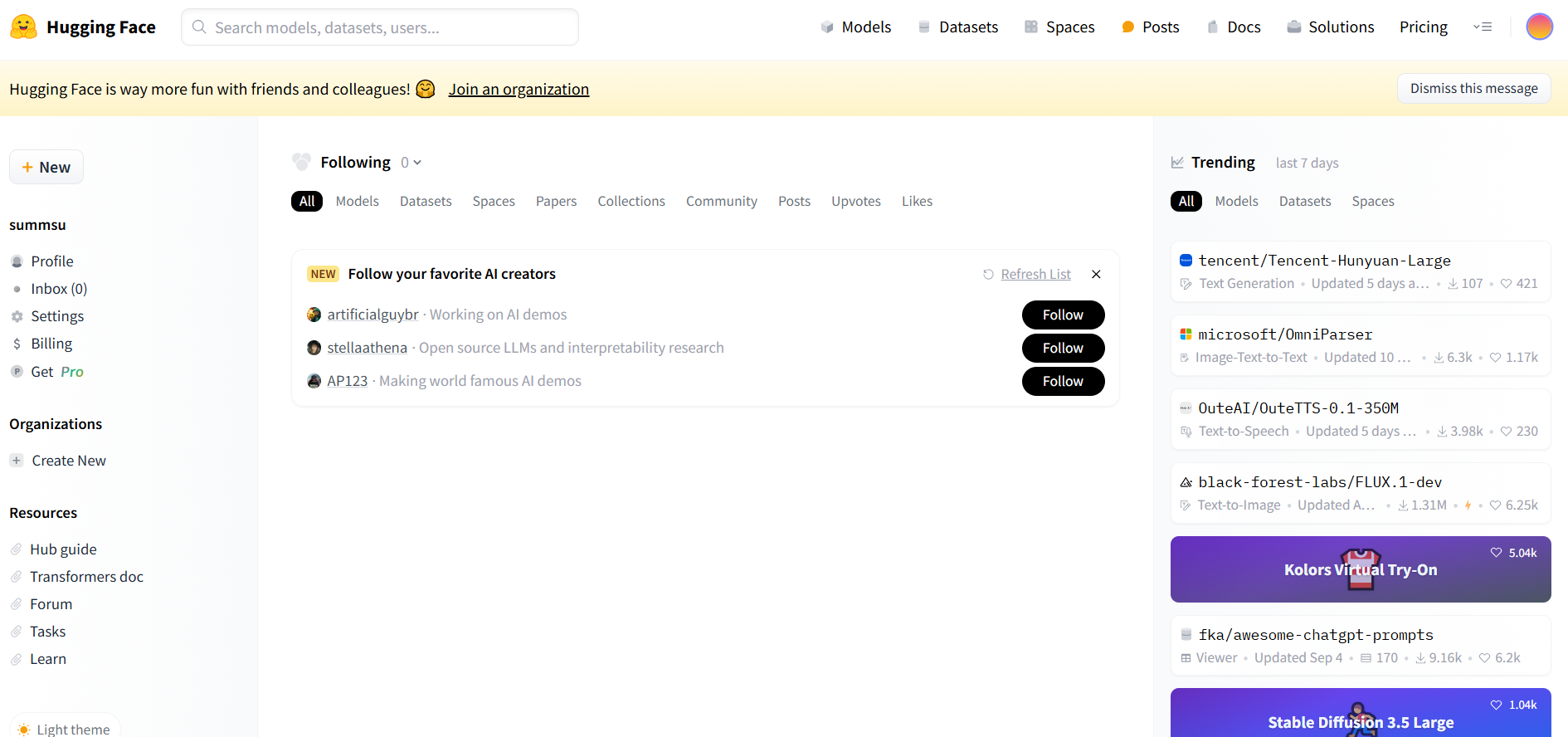
Task: Open Transformers doc resource link
Action: click(87, 577)
